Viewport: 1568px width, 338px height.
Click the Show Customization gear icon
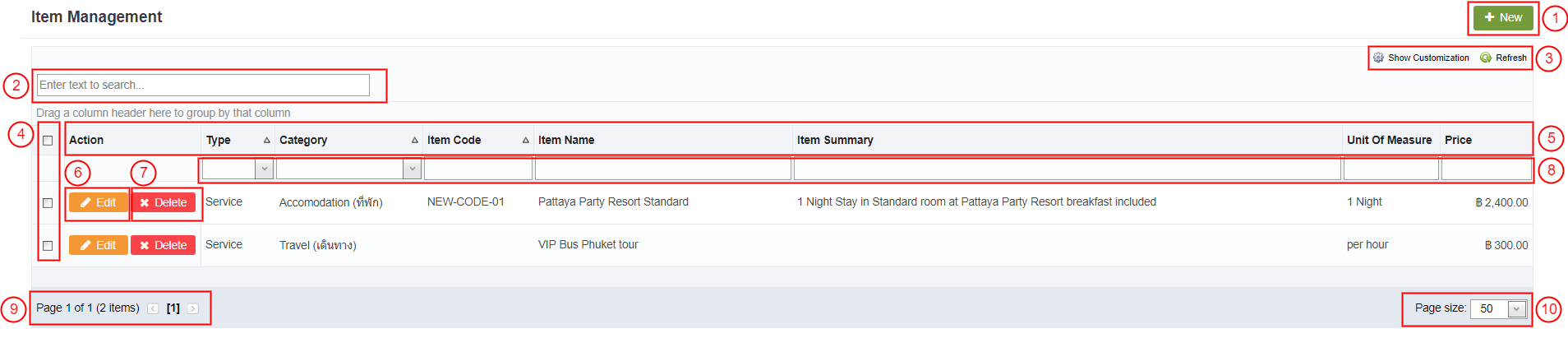coord(1378,58)
